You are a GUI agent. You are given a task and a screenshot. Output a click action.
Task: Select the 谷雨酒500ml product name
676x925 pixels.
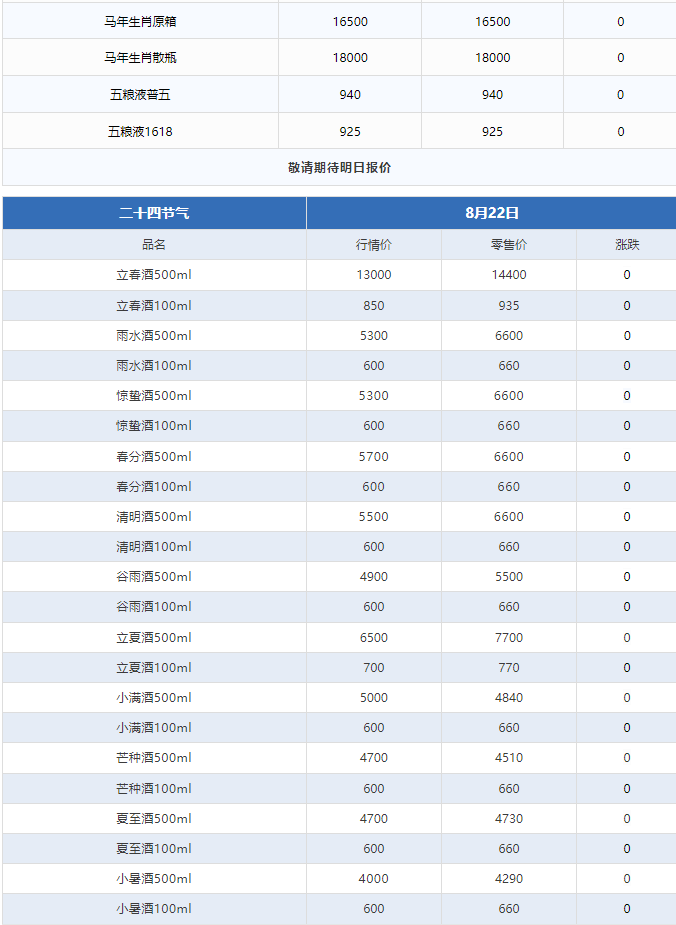(x=154, y=577)
